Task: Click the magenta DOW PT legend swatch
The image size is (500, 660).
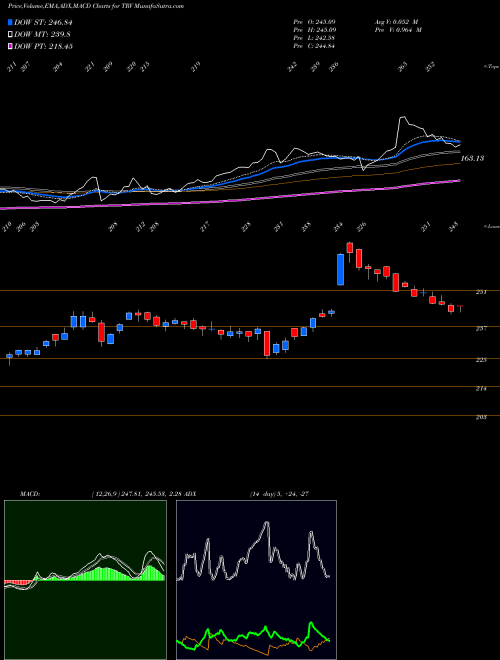Action: point(10,46)
